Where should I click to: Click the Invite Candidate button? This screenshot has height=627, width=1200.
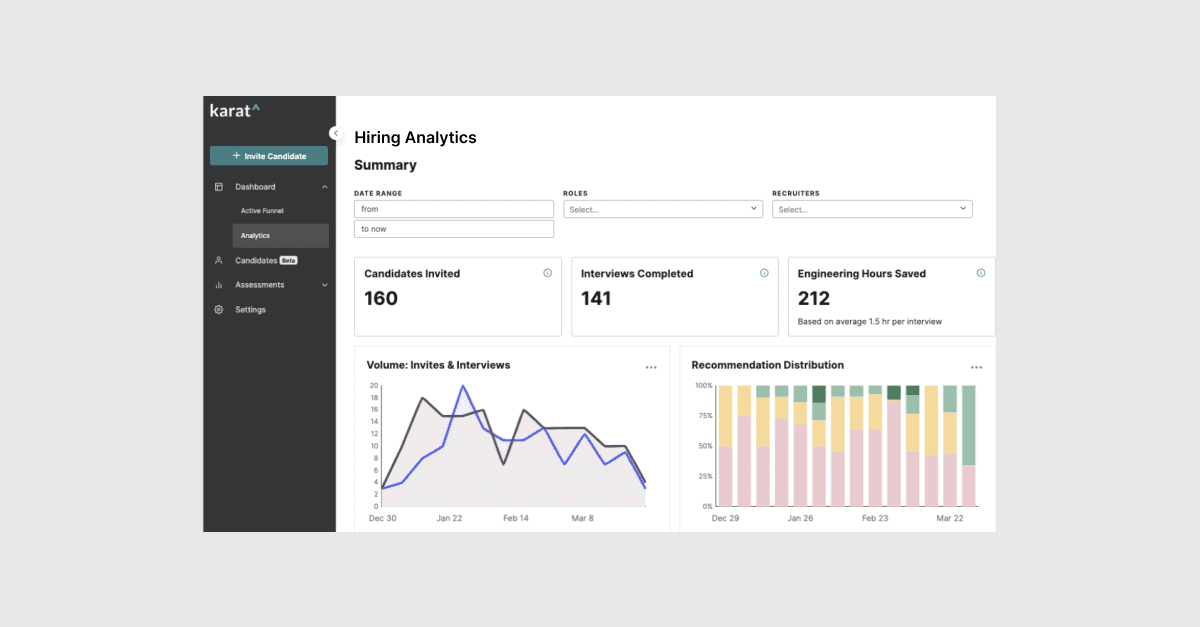(x=268, y=155)
